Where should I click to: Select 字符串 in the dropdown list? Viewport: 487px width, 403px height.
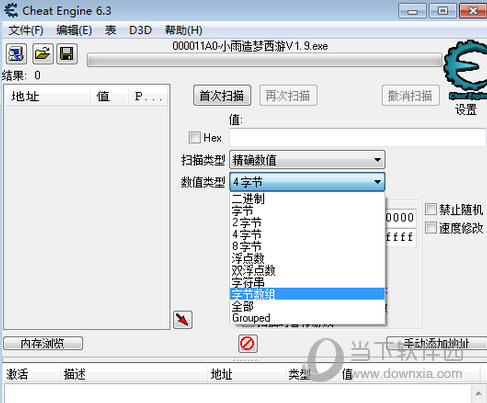pyautogui.click(x=307, y=282)
